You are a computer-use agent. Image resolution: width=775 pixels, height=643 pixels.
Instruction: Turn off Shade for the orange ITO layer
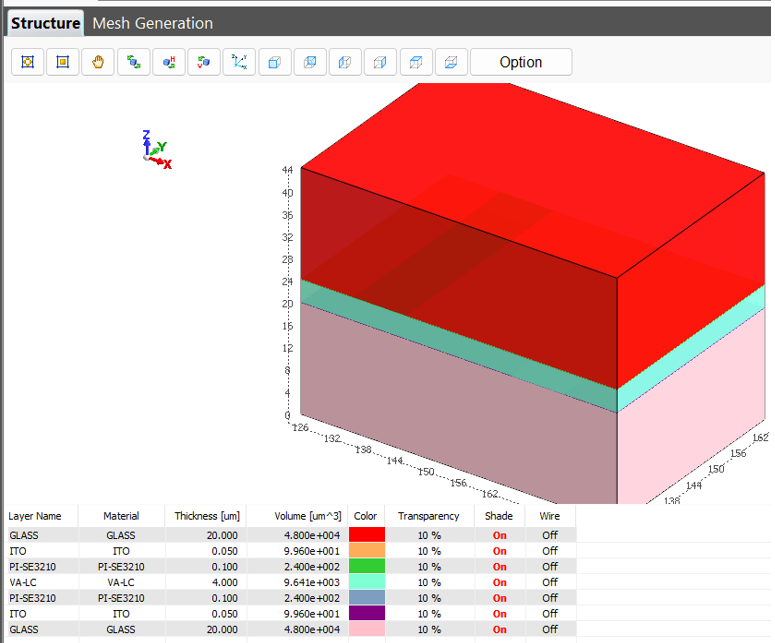[499, 551]
